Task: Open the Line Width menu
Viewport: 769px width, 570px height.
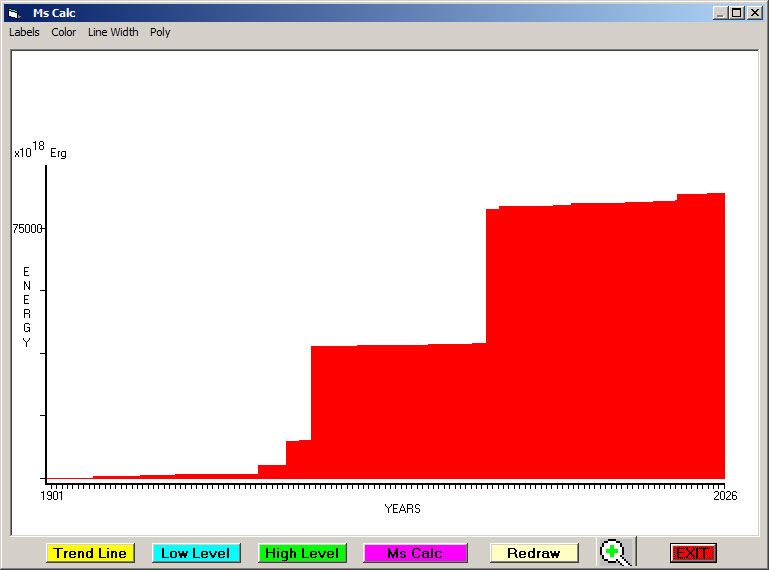Action: click(x=113, y=32)
